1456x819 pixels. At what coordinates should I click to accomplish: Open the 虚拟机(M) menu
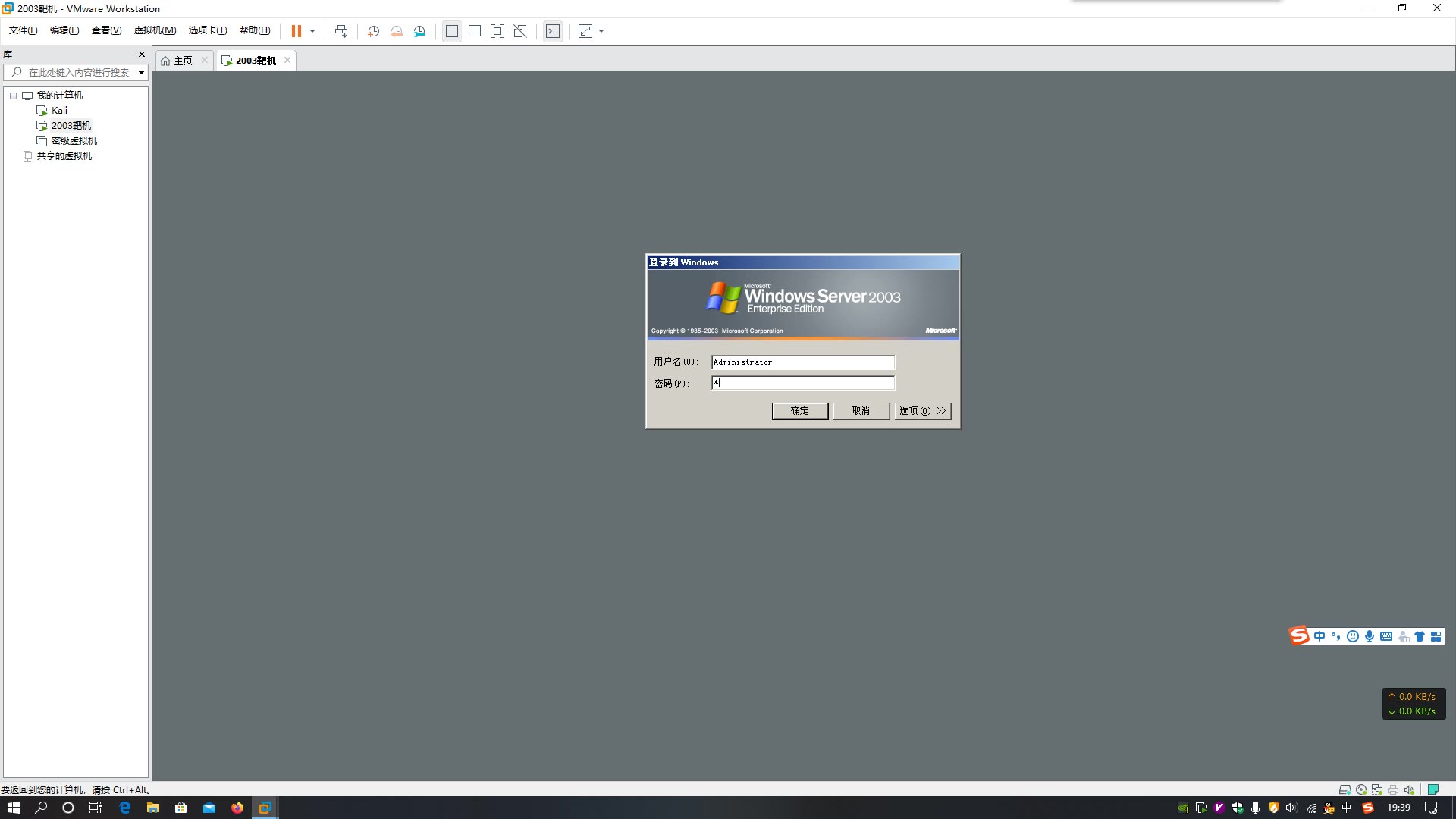(x=155, y=30)
